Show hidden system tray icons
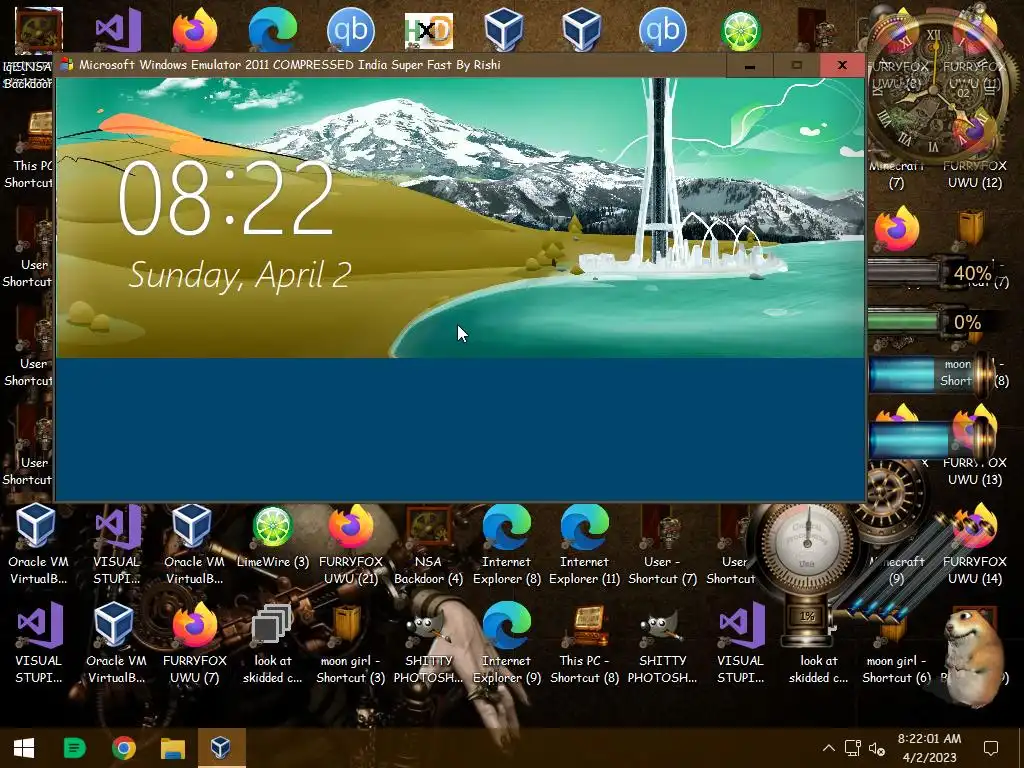The image size is (1024, 768). (x=828, y=748)
